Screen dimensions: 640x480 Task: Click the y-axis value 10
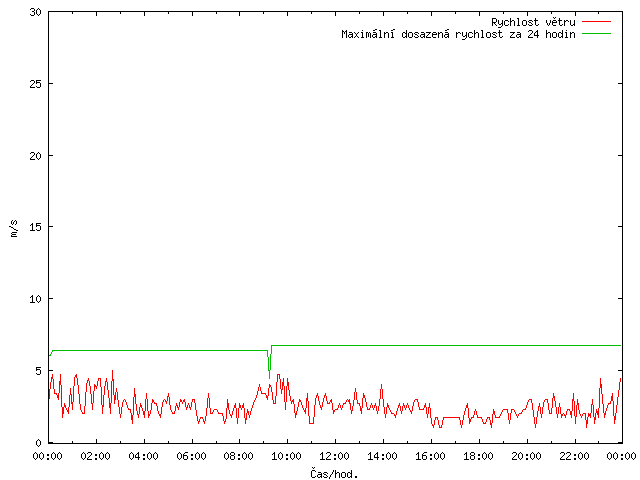(36, 299)
